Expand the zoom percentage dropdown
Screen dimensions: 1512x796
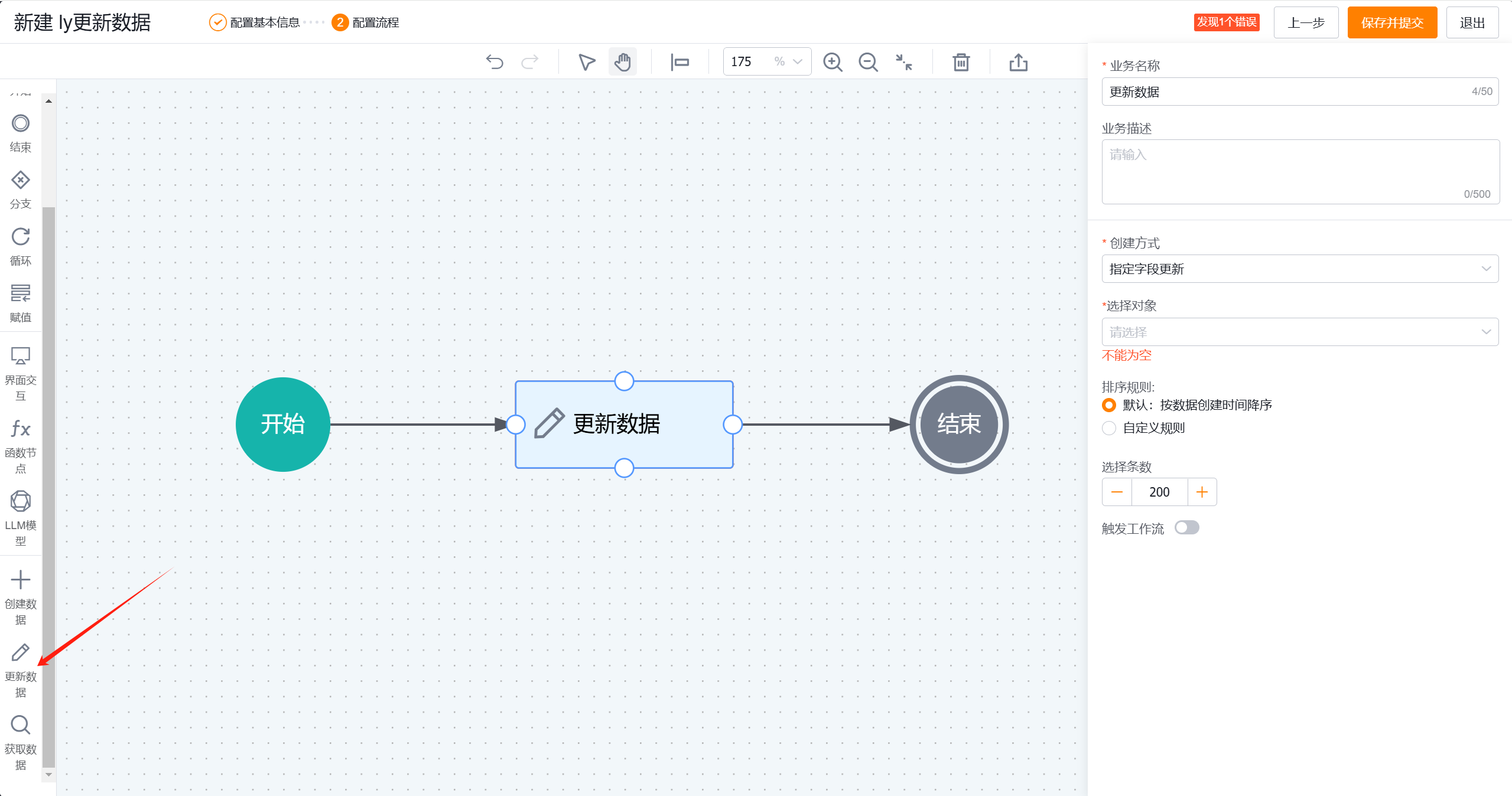point(797,62)
